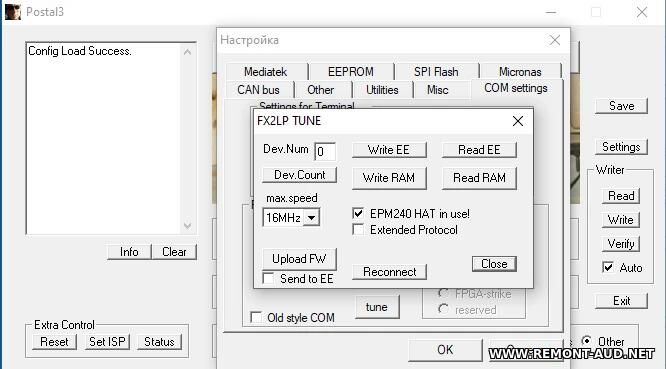Switch to the SPI Flash tab
This screenshot has height=369, width=666.
point(436,72)
